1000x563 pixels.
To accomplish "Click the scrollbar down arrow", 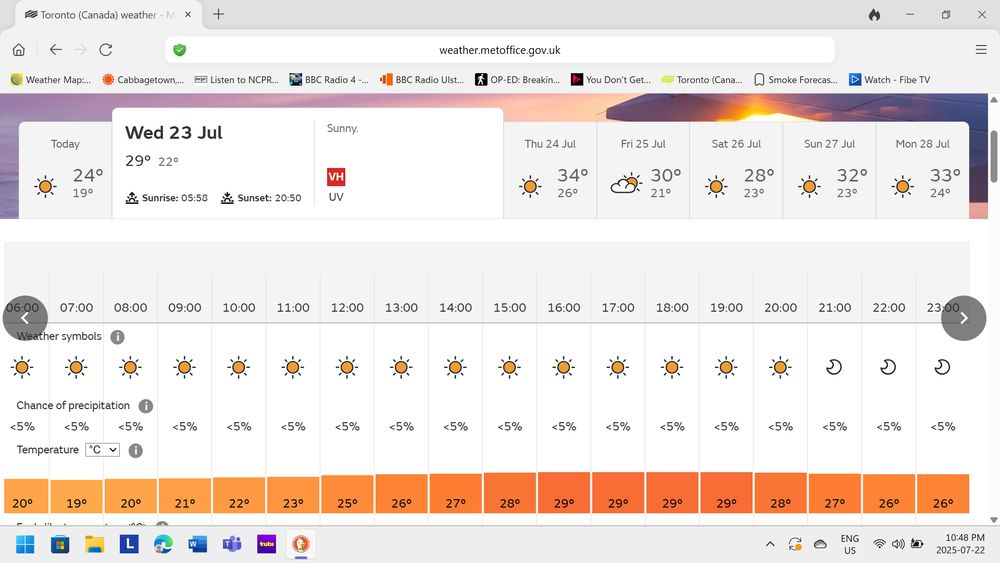I will [994, 520].
